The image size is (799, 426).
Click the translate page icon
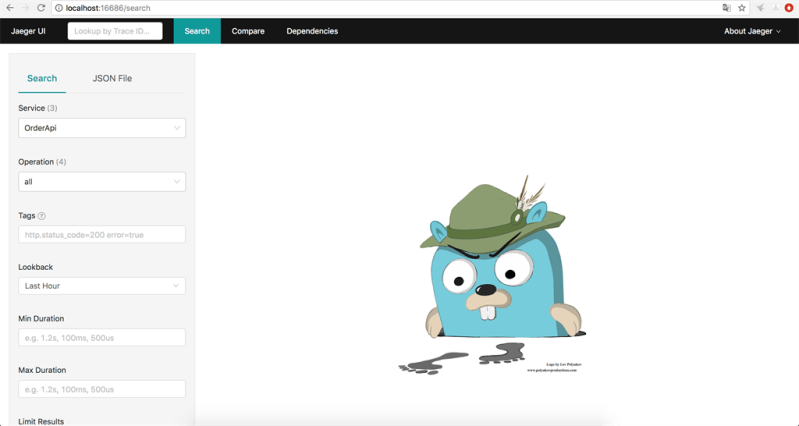tap(727, 8)
